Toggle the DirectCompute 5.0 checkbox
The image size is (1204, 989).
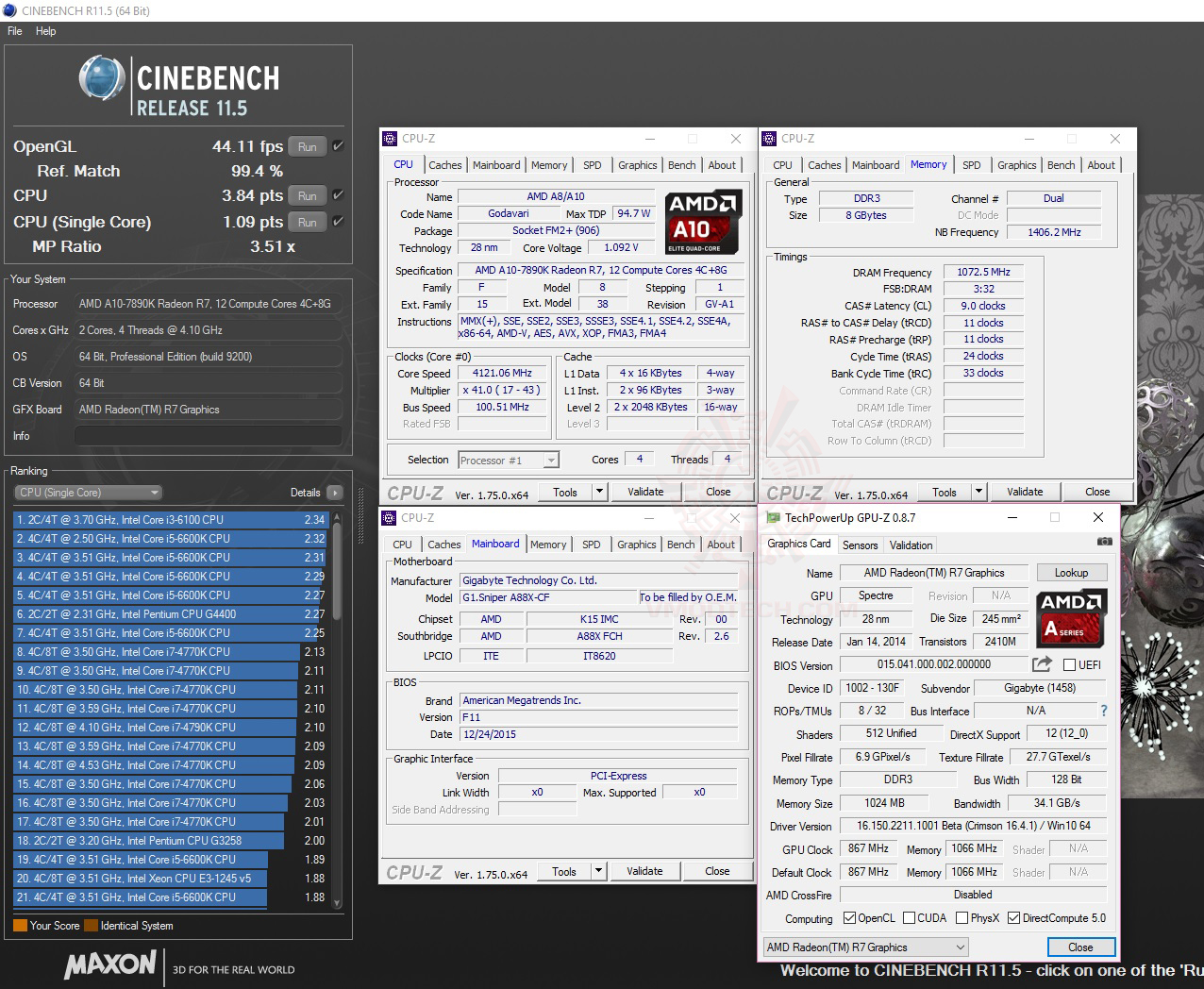[x=1014, y=918]
